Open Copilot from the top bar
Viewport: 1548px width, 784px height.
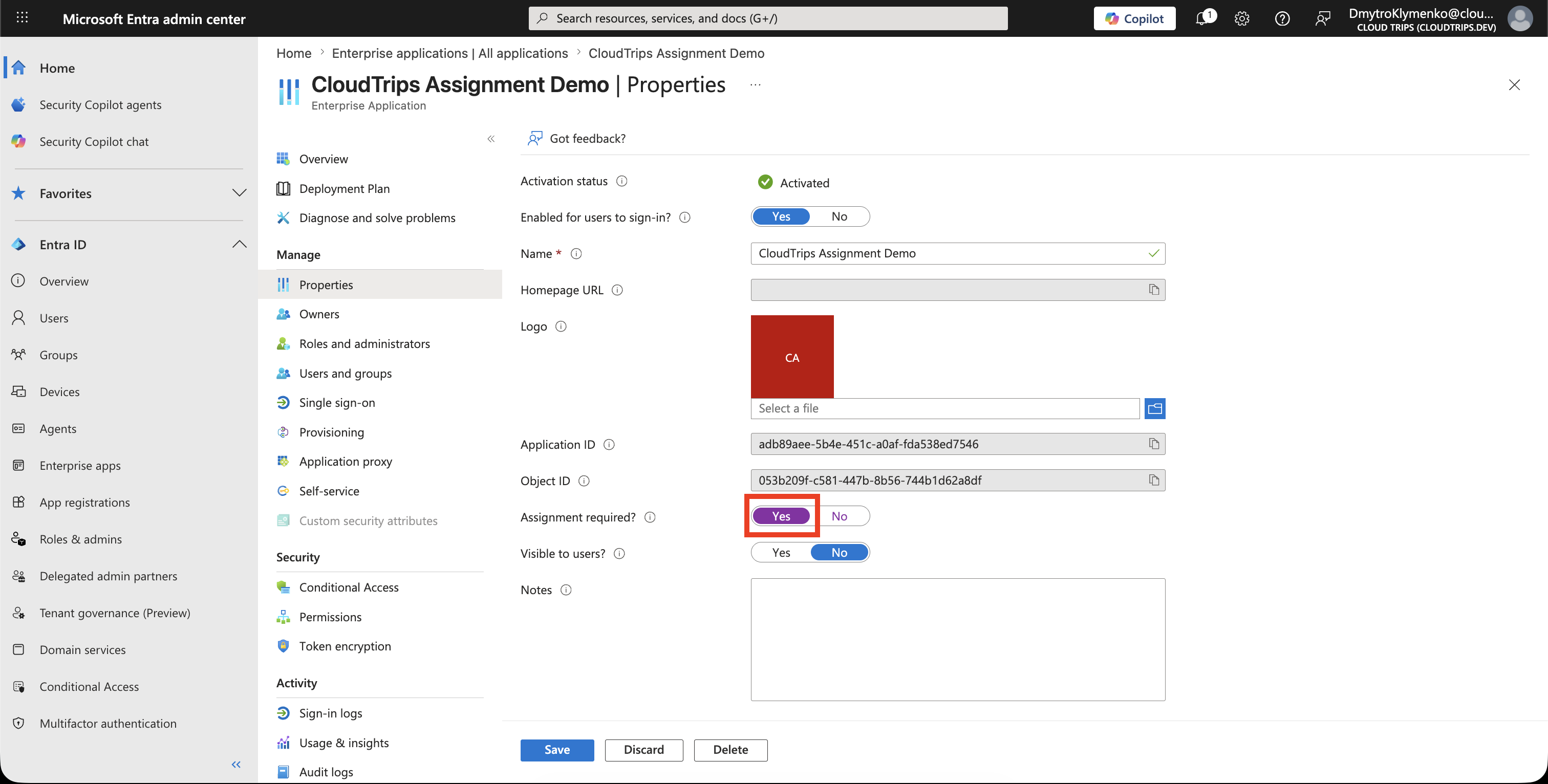tap(1134, 18)
